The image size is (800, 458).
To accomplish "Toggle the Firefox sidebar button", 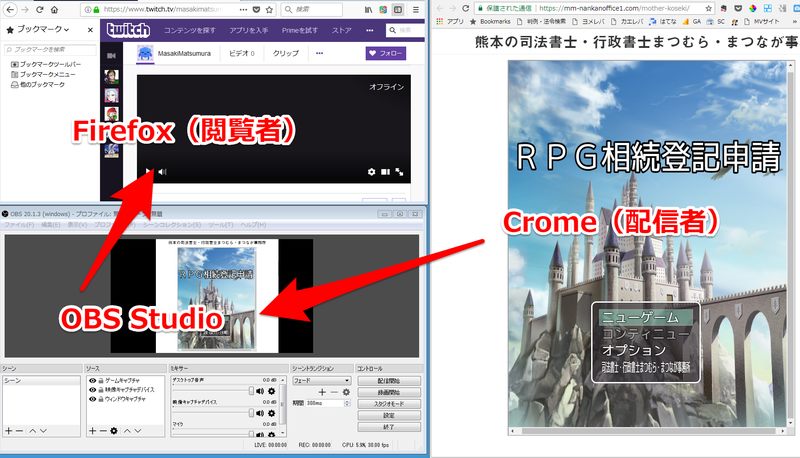I will (398, 10).
